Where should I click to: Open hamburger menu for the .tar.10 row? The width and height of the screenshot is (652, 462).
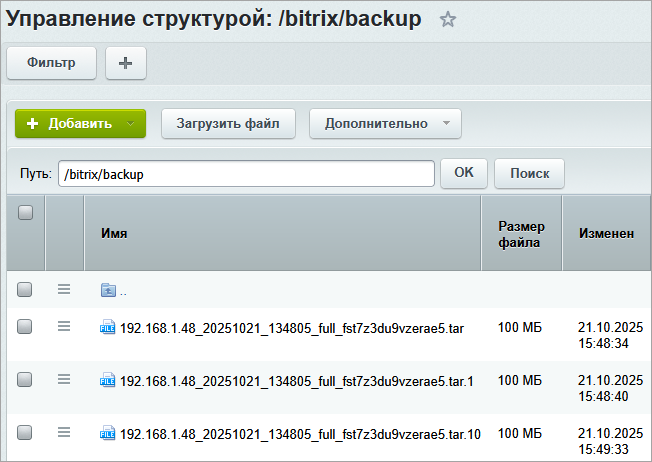point(64,432)
